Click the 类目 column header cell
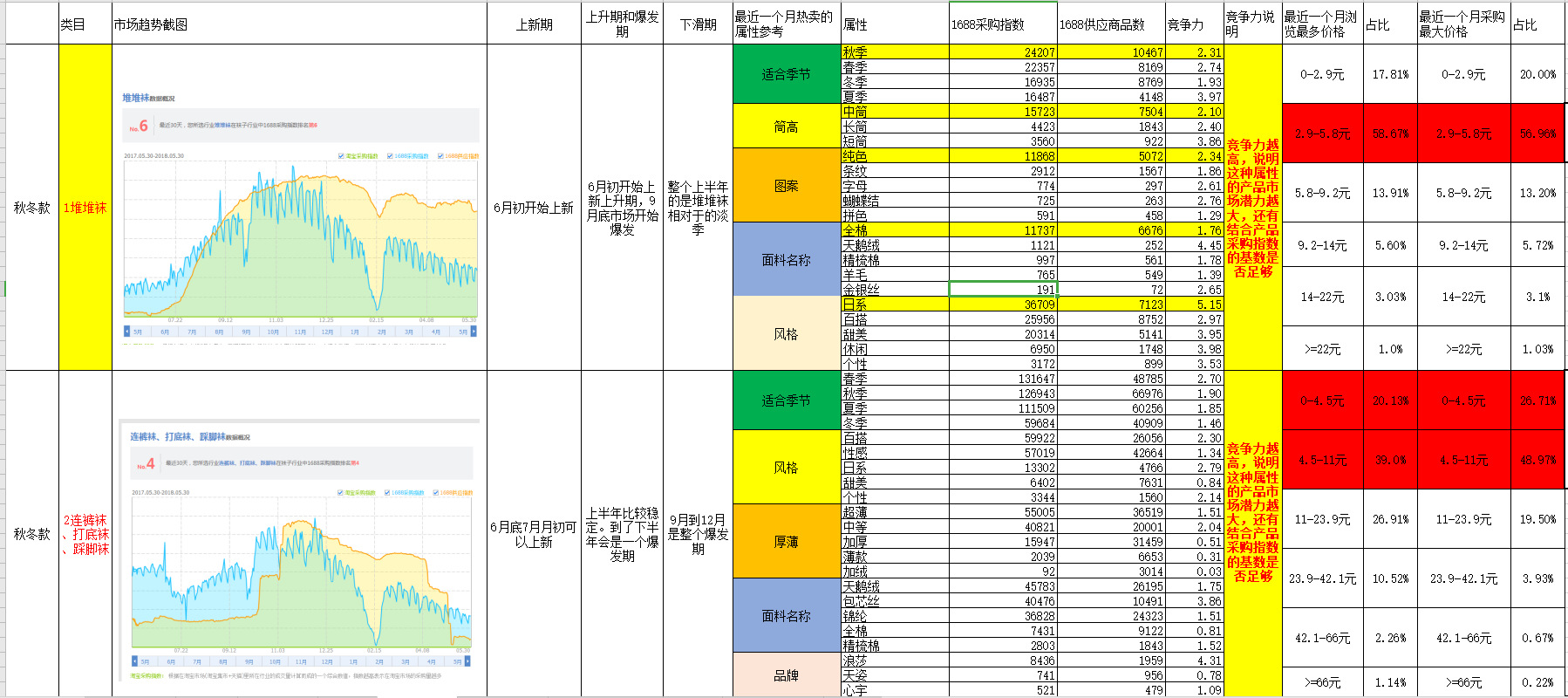The width and height of the screenshot is (1568, 698). point(85,24)
